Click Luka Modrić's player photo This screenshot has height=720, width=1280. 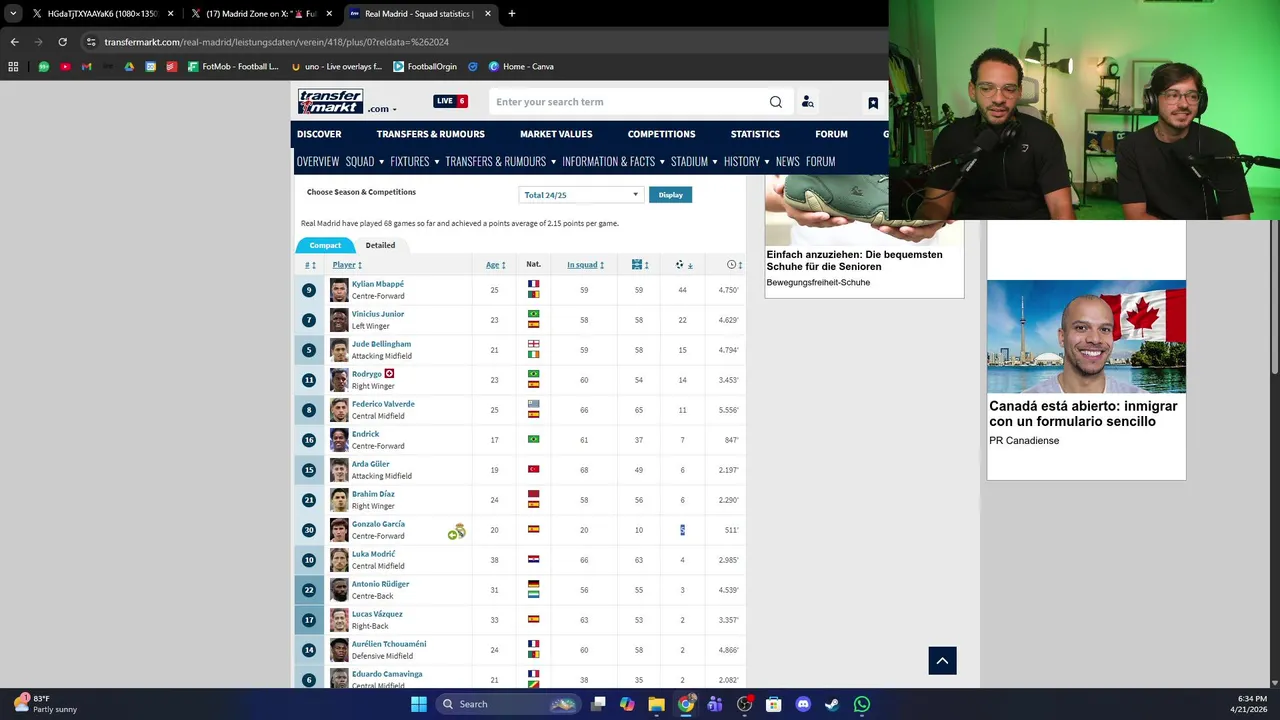click(339, 560)
